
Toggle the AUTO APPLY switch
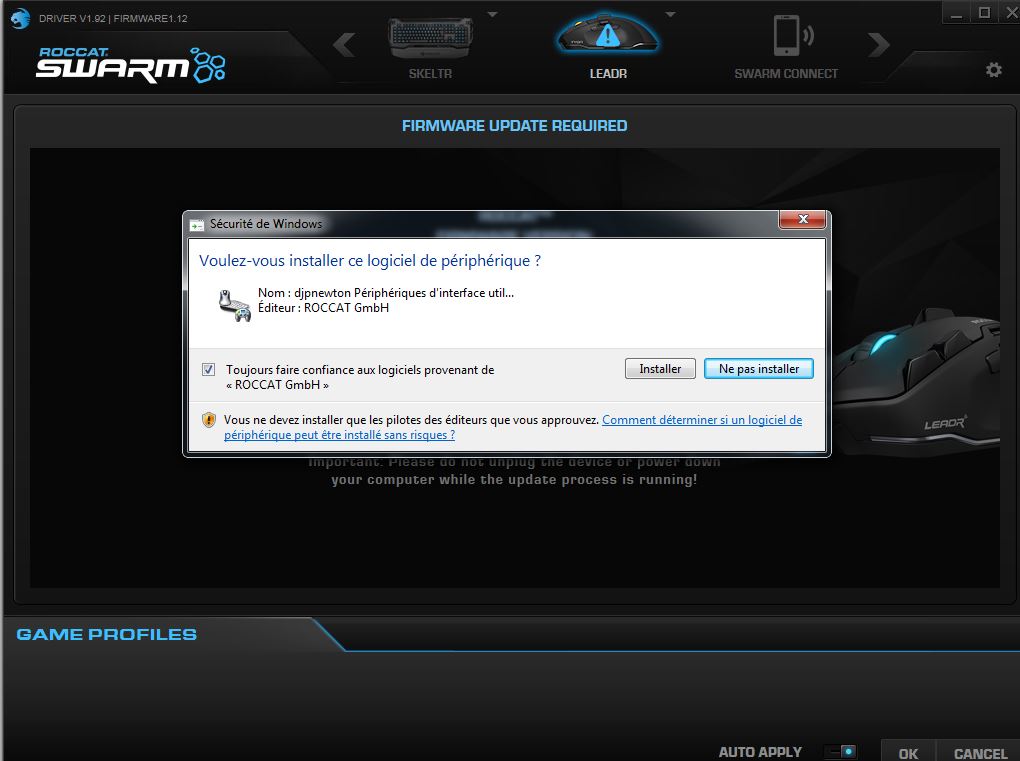point(838,750)
